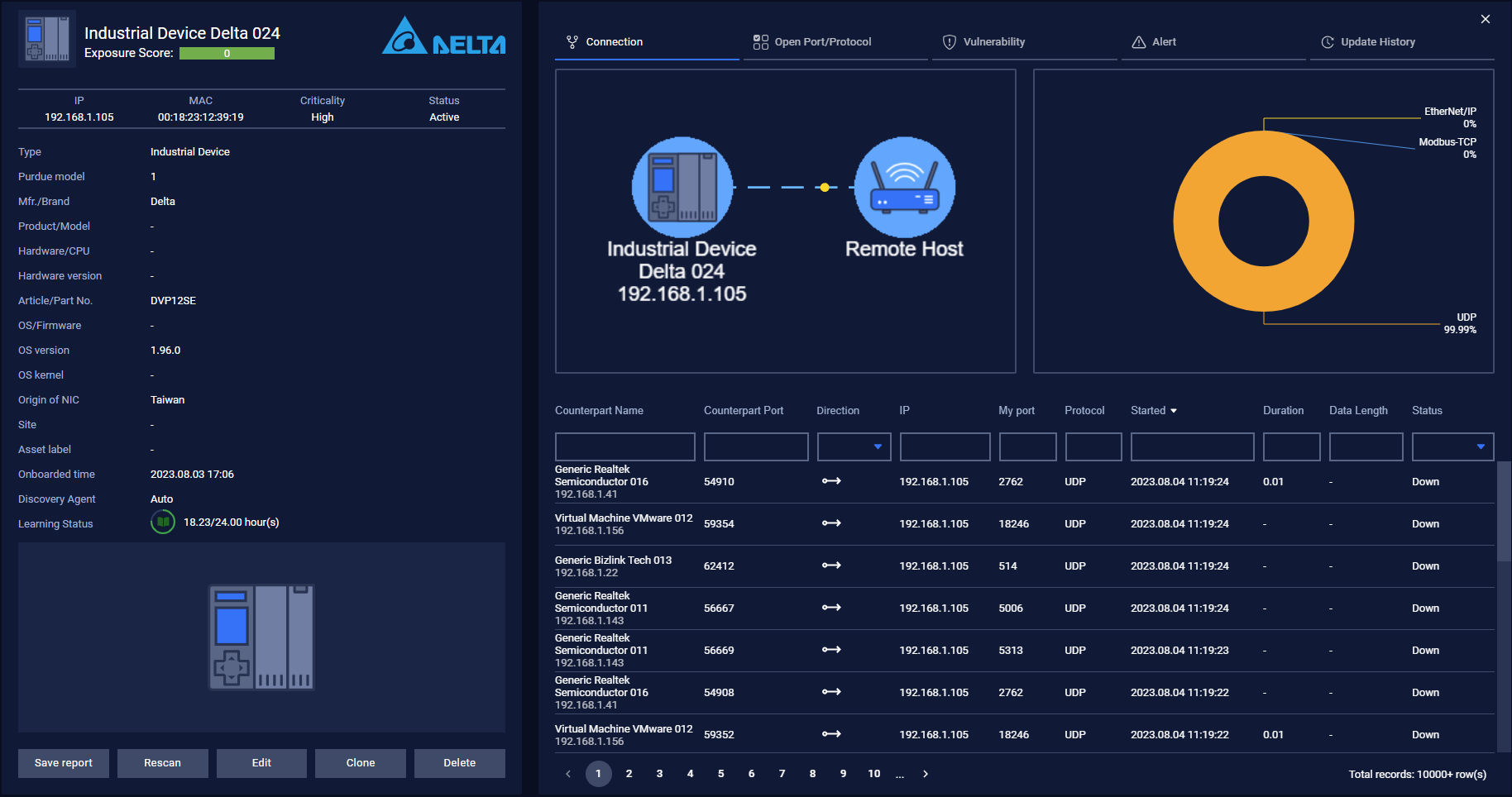Screen dimensions: 1512x797
Task: Click the Learning Status book icon
Action: pos(163,523)
